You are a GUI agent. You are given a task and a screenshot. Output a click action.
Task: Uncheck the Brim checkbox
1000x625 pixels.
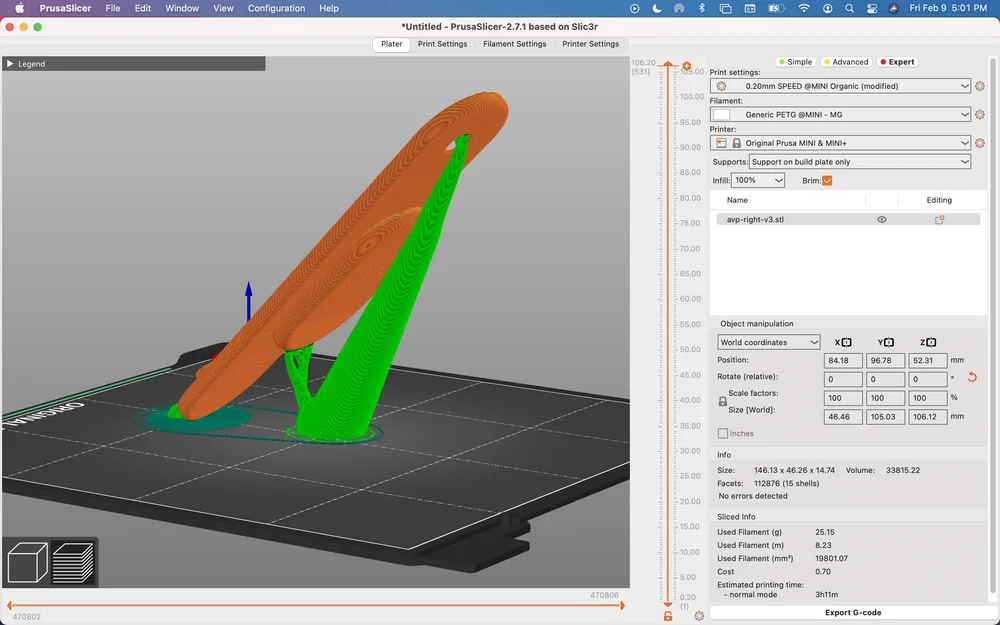point(827,180)
